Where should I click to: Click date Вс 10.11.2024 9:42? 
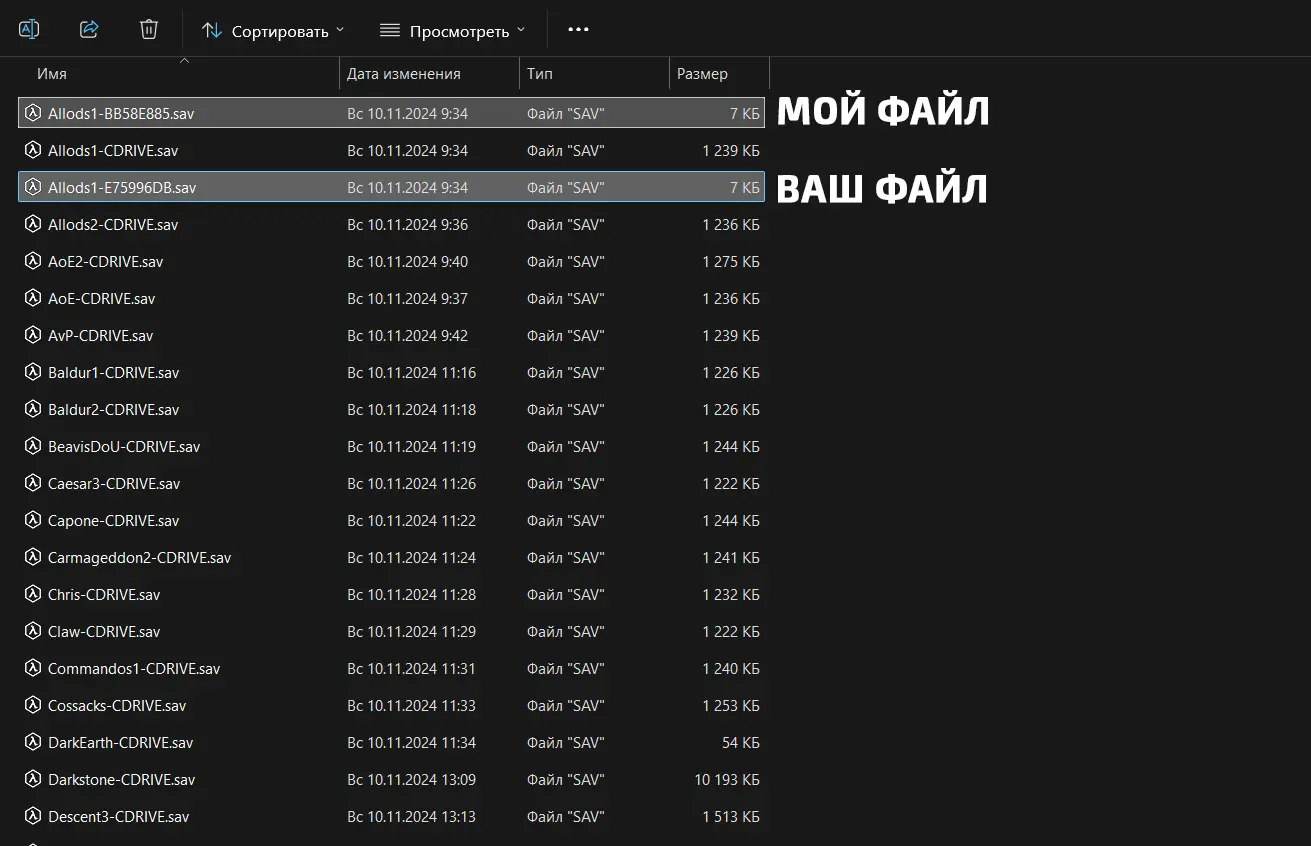coord(407,336)
